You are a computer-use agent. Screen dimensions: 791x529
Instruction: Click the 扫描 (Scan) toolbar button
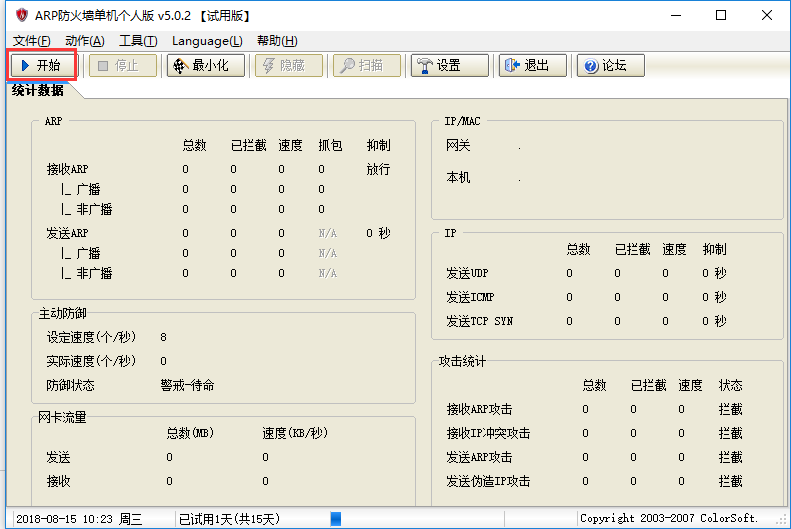[x=366, y=66]
